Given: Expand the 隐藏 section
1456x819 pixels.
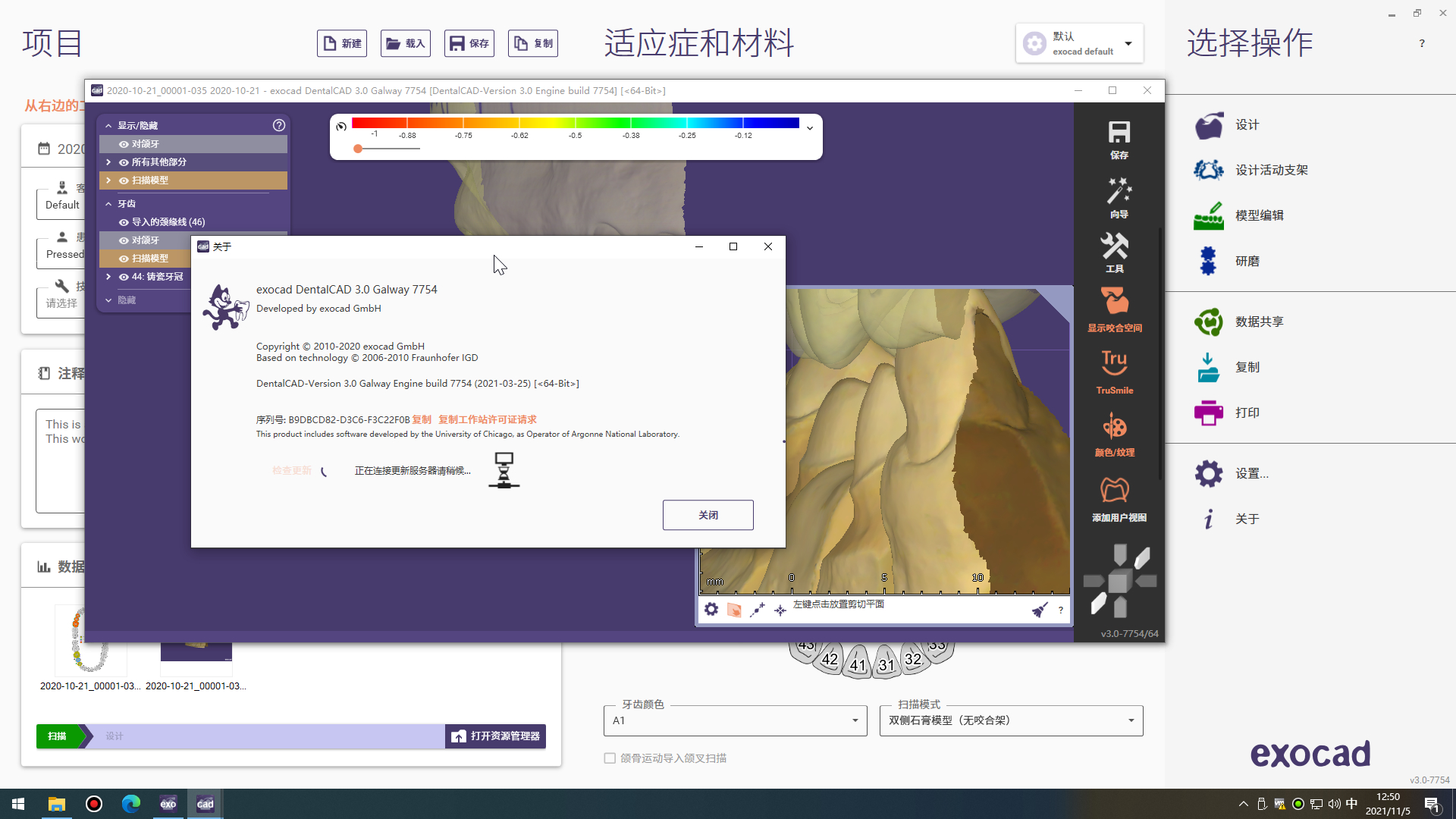Looking at the screenshot, I should pos(108,300).
